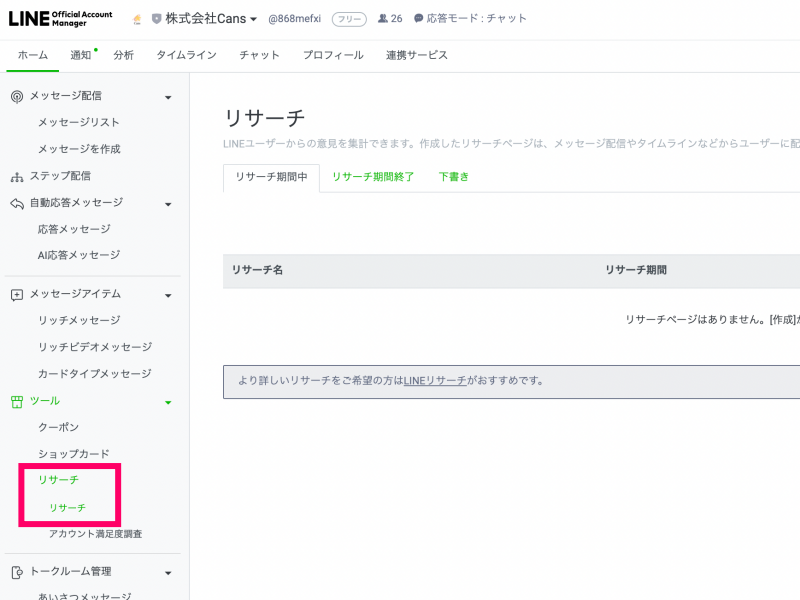Click the auto-response reply arrow icon

[16, 203]
